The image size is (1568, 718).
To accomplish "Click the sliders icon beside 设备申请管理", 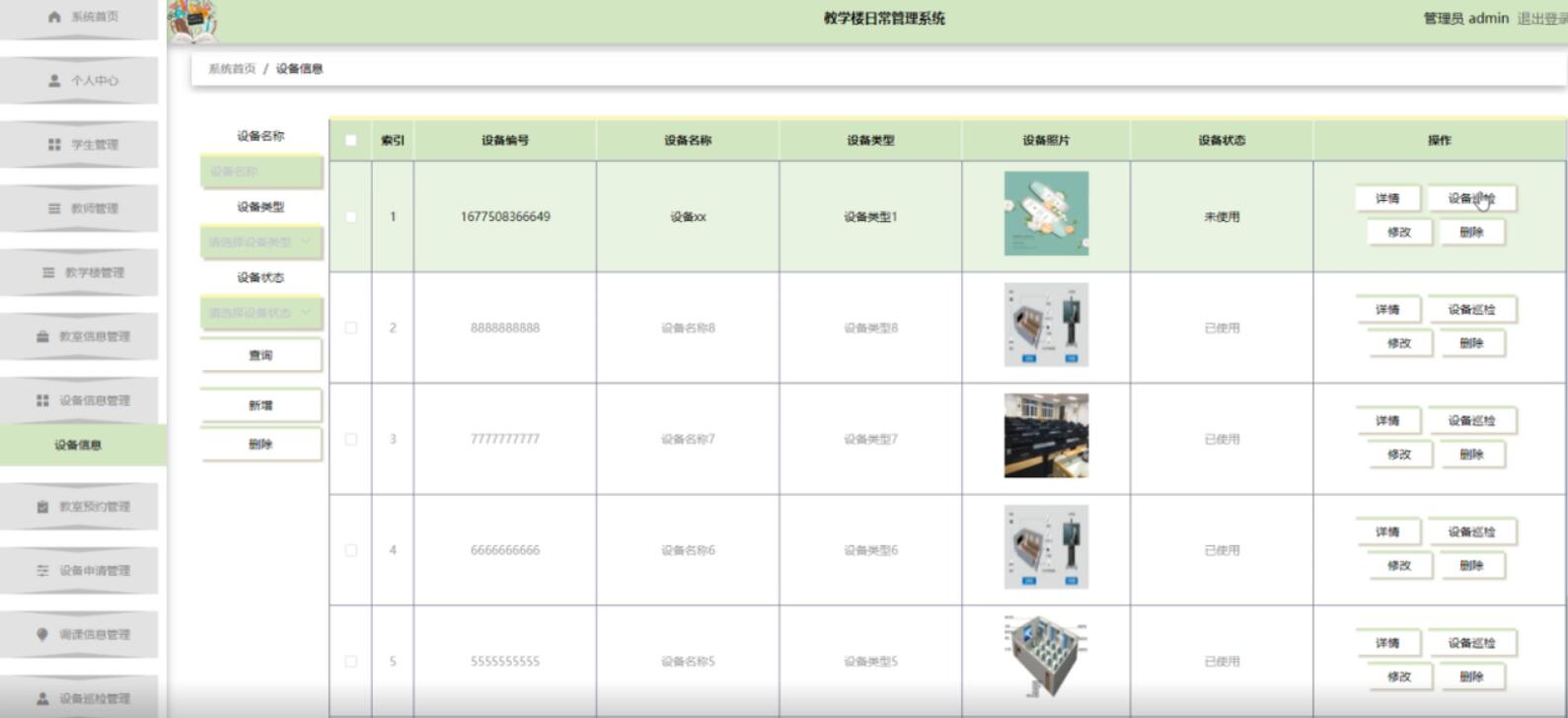I will tap(42, 571).
